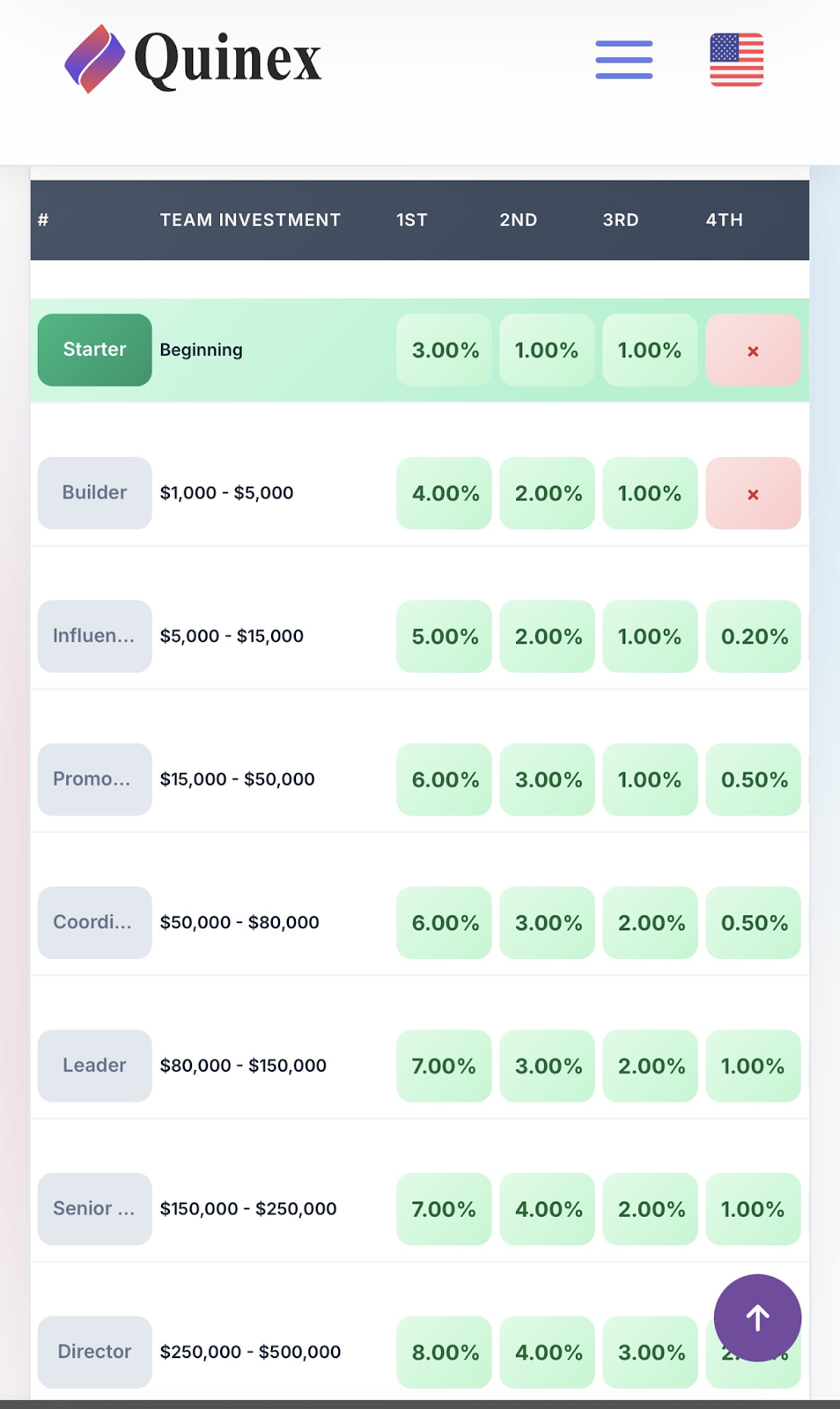Click the Starter 3.00% first-level cell
The height and width of the screenshot is (1409, 840).
(445, 350)
